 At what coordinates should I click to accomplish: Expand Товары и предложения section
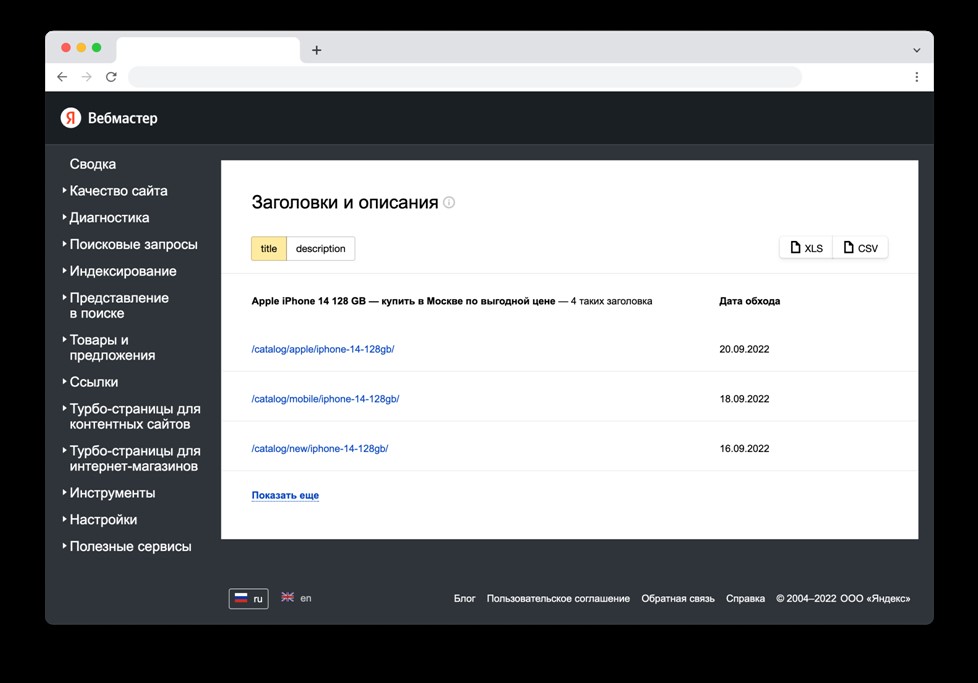(x=109, y=347)
